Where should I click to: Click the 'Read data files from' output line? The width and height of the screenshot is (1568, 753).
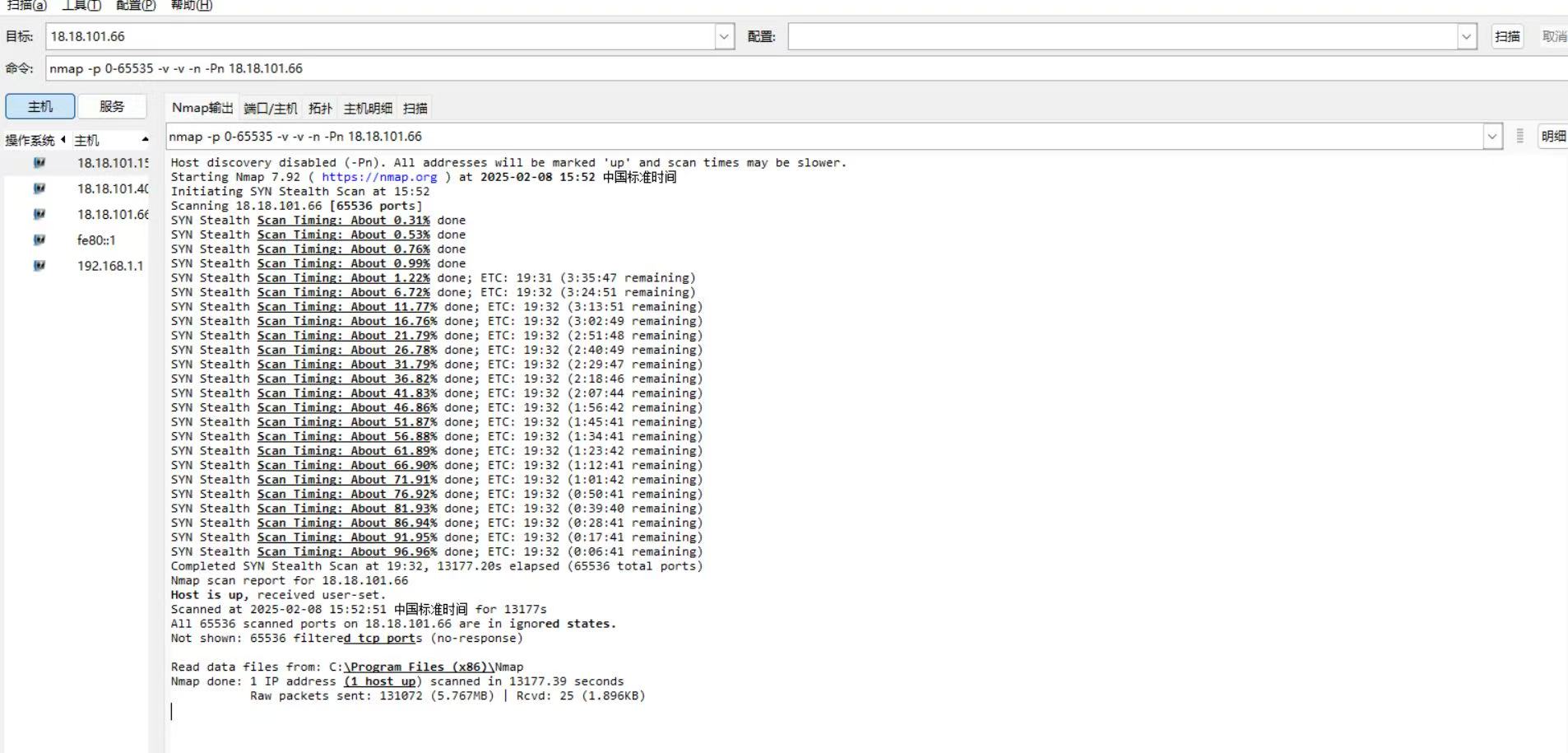[347, 667]
